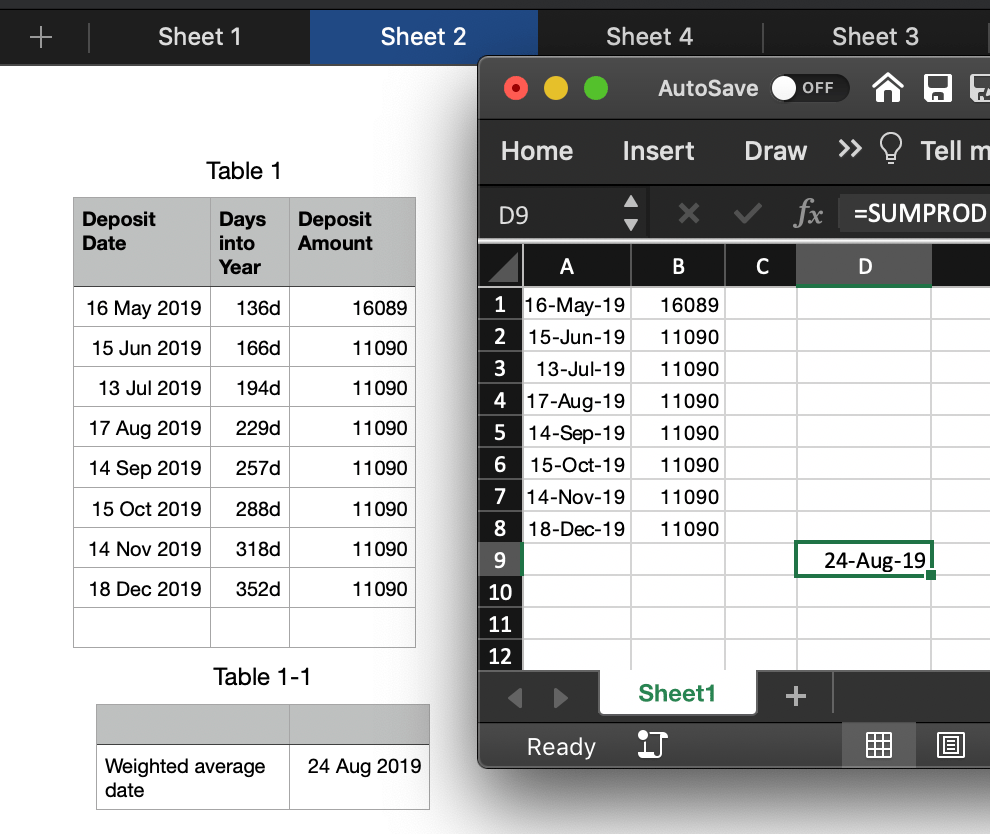Toggle the AutoSave switch
The image size is (990, 834).
(809, 88)
